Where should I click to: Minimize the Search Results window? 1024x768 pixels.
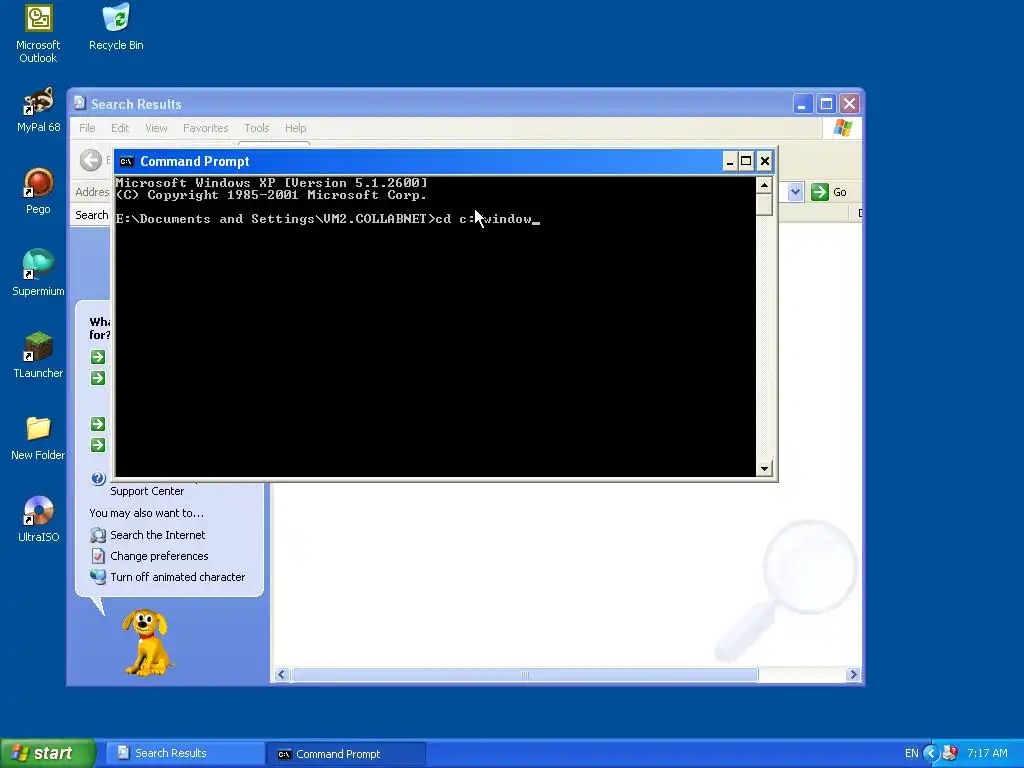click(x=803, y=104)
